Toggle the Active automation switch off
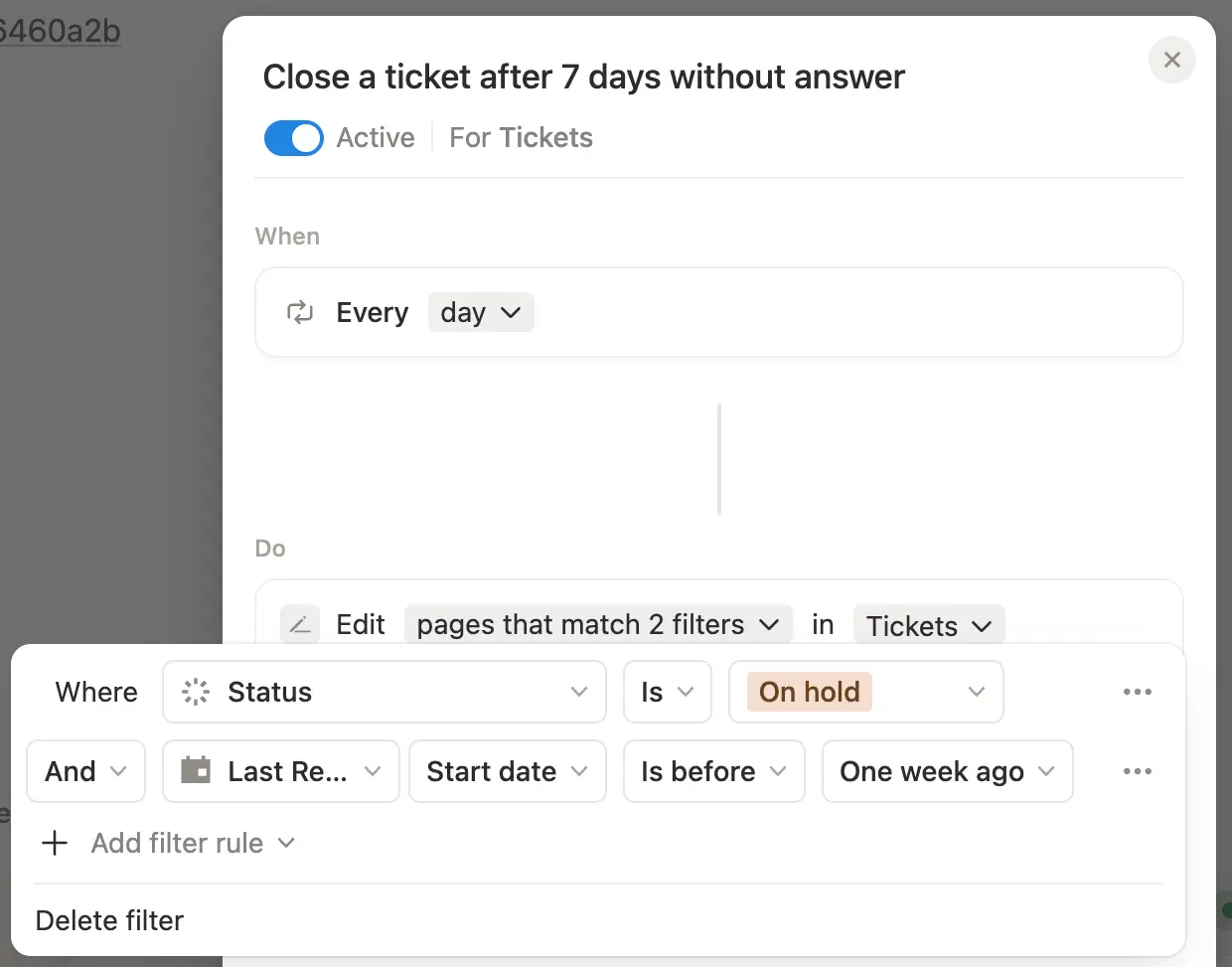Viewport: 1232px width, 967px height. tap(293, 138)
